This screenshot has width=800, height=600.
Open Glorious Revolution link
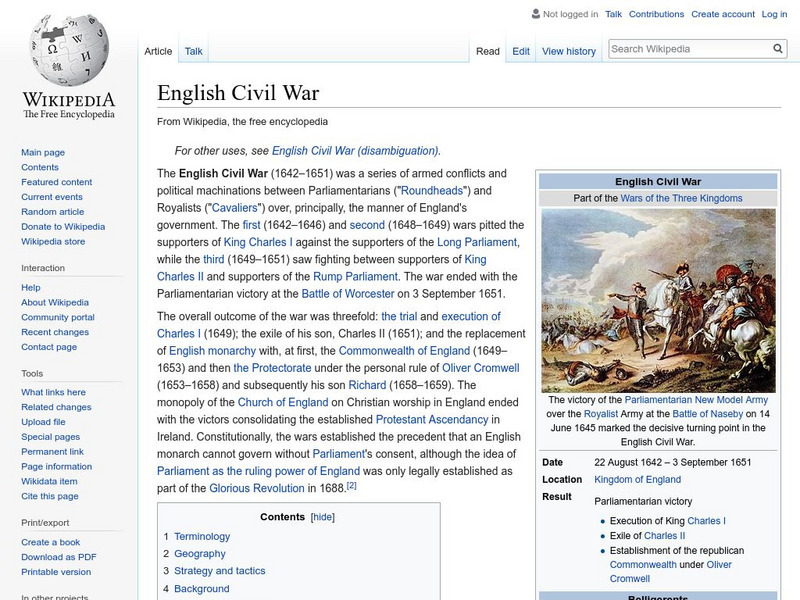[257, 488]
